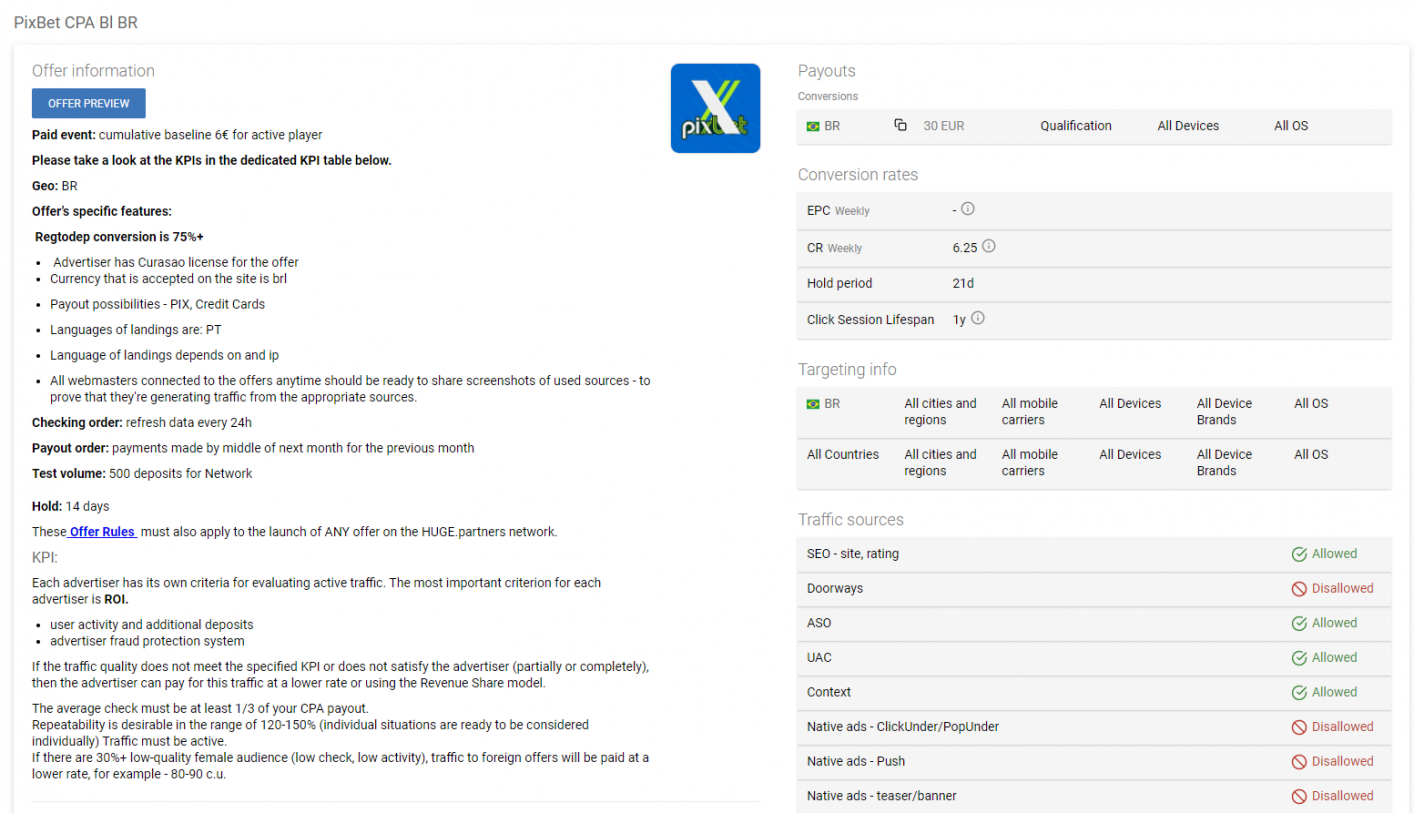Image resolution: width=1414 pixels, height=813 pixels.
Task: Click the Allowed check icon for Context
Action: (x=1299, y=692)
